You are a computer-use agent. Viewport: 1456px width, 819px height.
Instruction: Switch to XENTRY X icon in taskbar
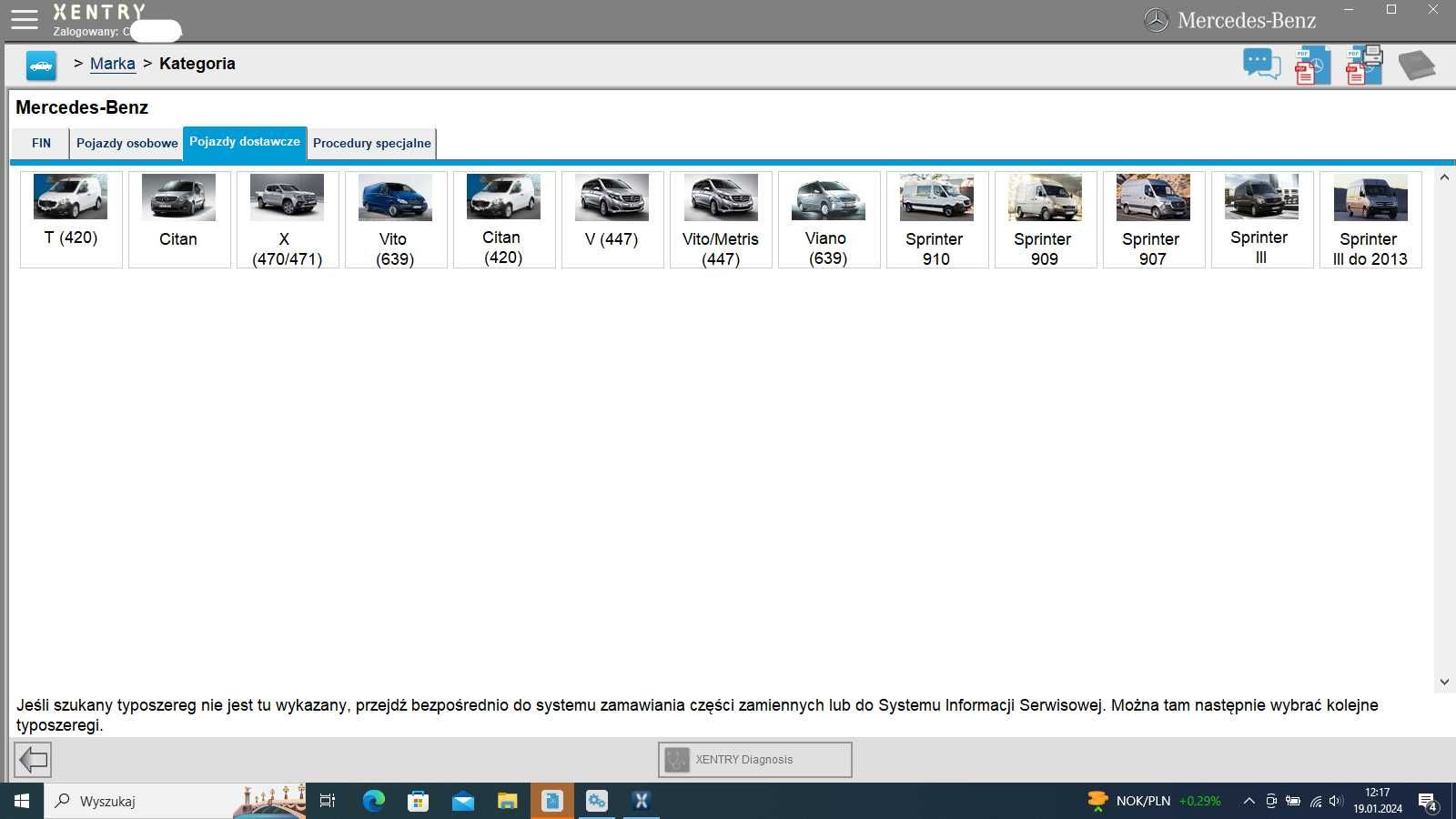point(642,801)
